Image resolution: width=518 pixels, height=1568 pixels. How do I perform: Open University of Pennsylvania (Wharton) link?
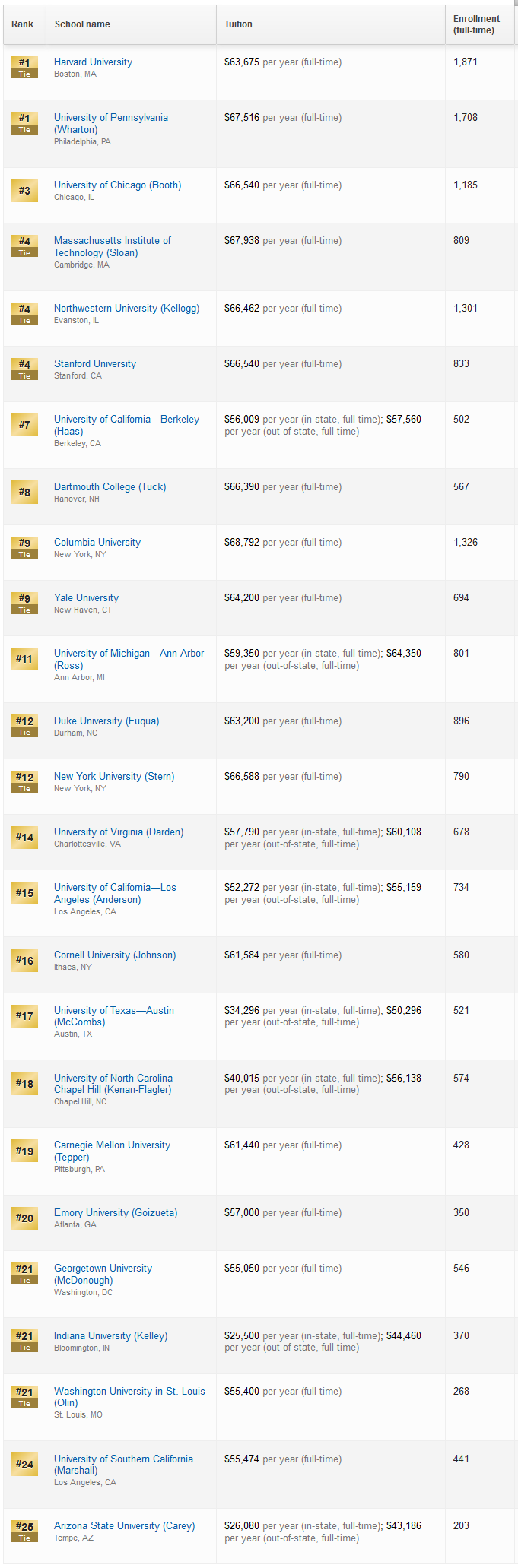111,123
